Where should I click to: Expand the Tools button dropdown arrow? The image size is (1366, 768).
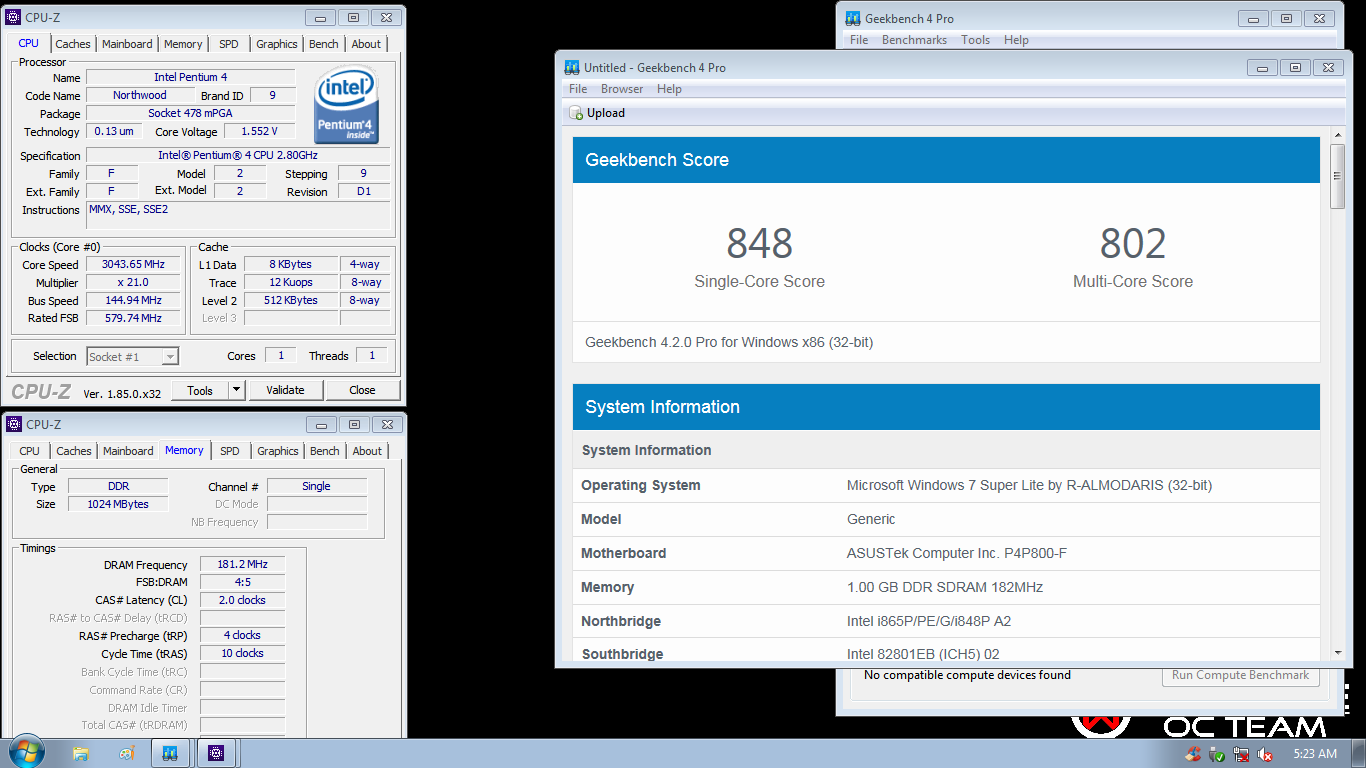[x=237, y=390]
